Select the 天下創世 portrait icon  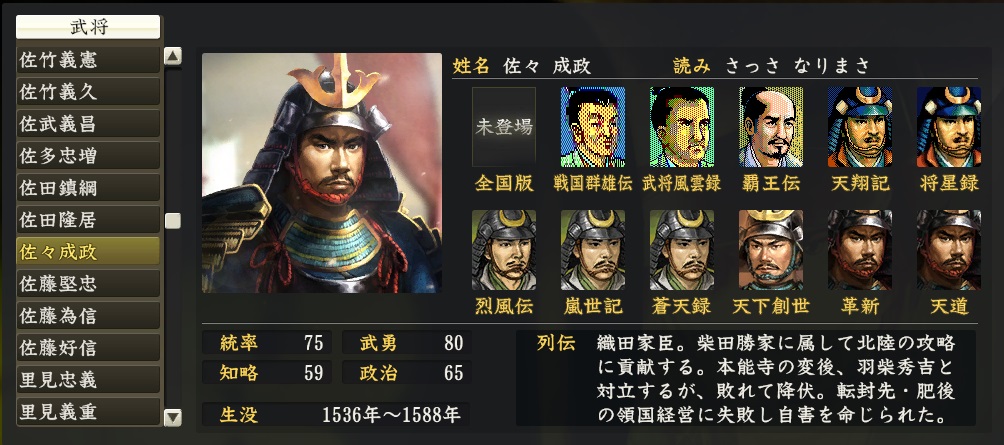pyautogui.click(x=771, y=250)
